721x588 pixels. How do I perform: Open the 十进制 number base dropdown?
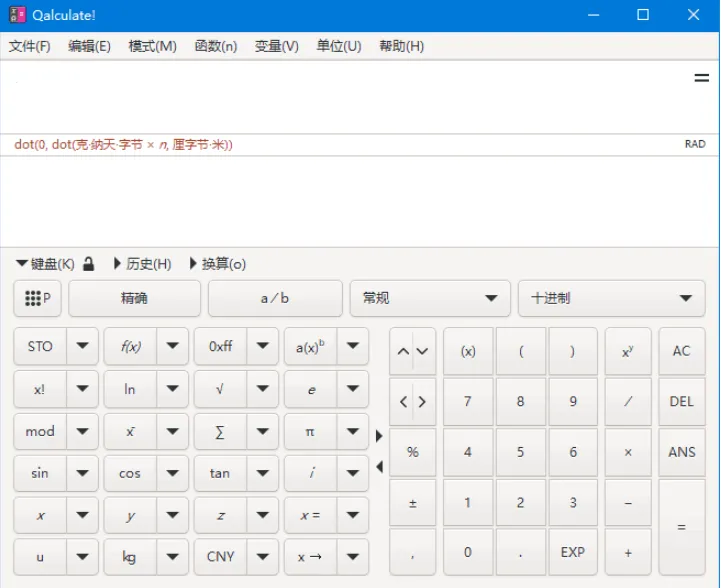point(611,298)
